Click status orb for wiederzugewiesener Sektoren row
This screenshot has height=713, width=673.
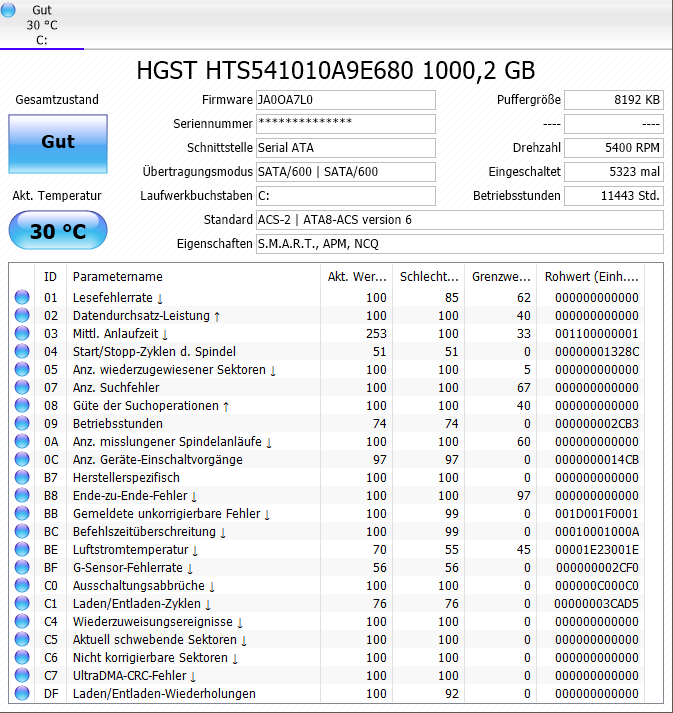(x=22, y=369)
